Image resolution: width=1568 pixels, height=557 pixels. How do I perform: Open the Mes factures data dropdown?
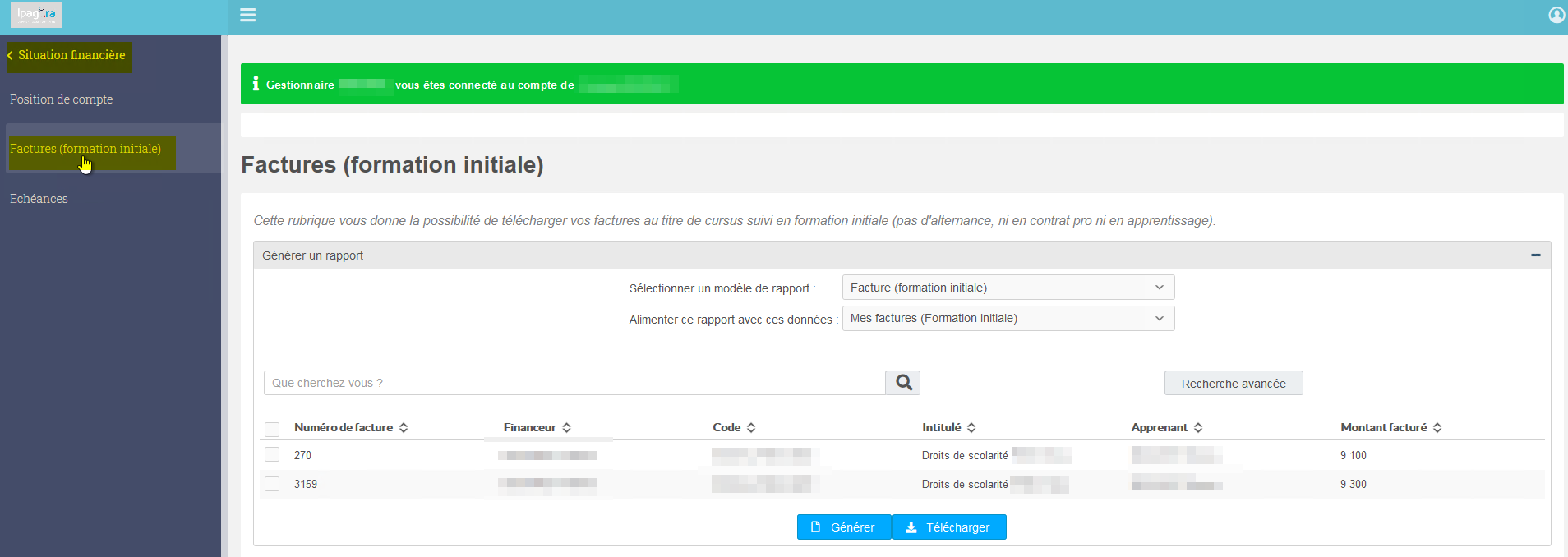(x=1008, y=318)
